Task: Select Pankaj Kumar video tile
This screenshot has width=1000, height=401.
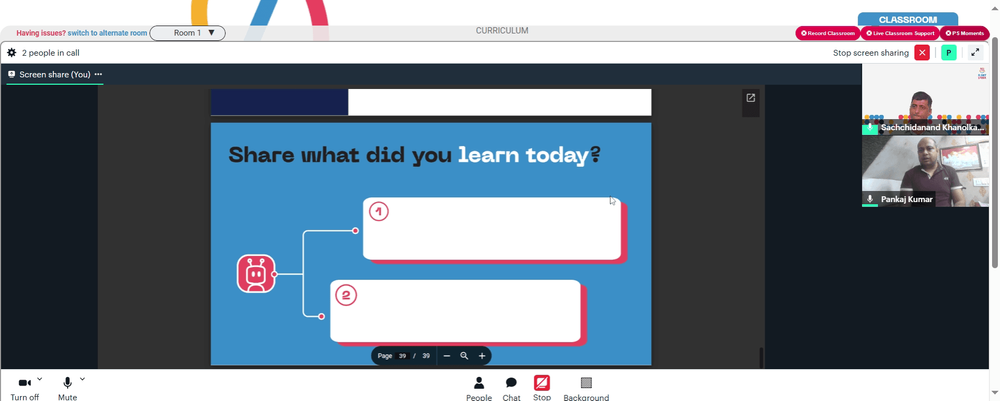Action: 925,171
